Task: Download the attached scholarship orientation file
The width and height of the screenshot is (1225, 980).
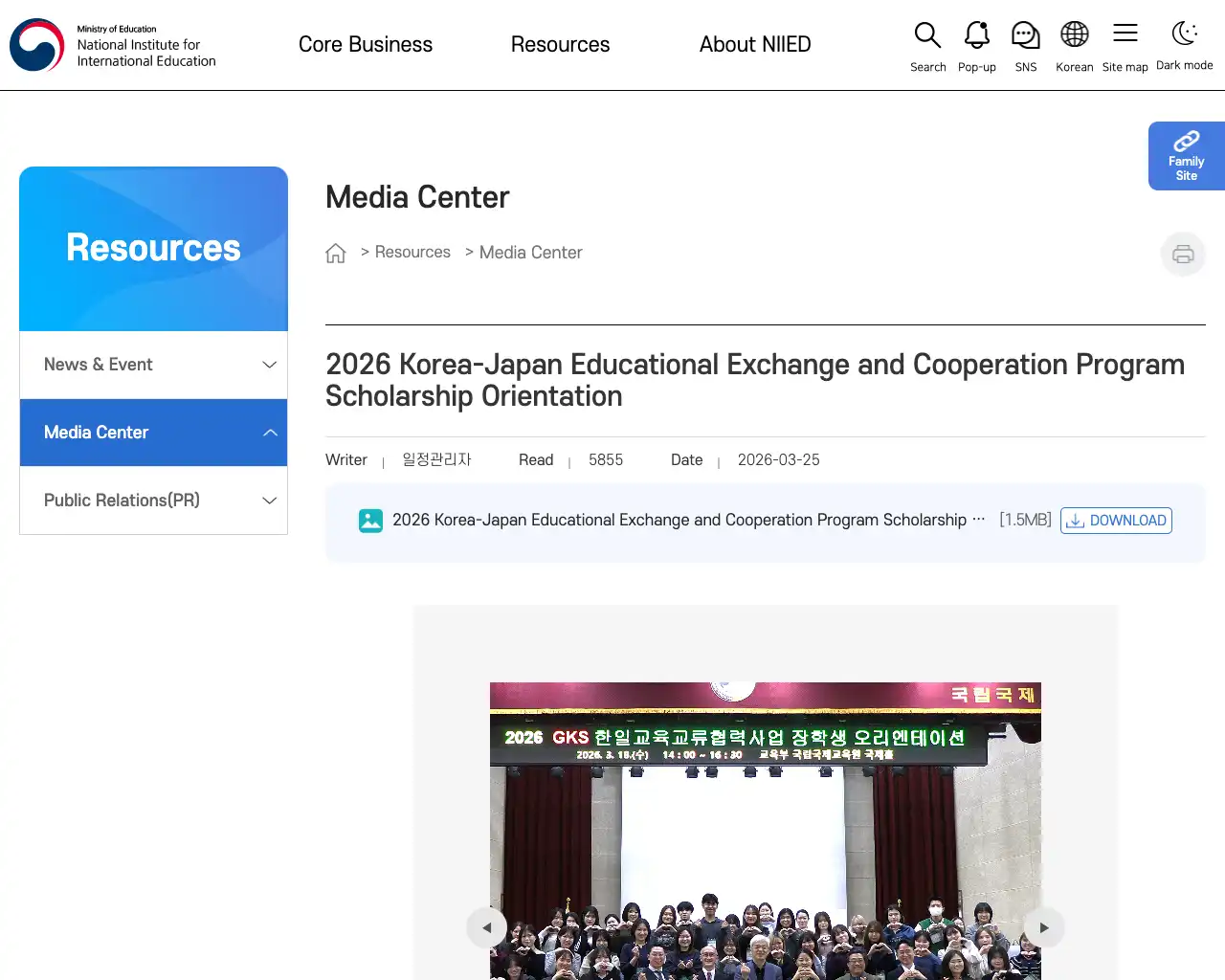Action: [1116, 521]
